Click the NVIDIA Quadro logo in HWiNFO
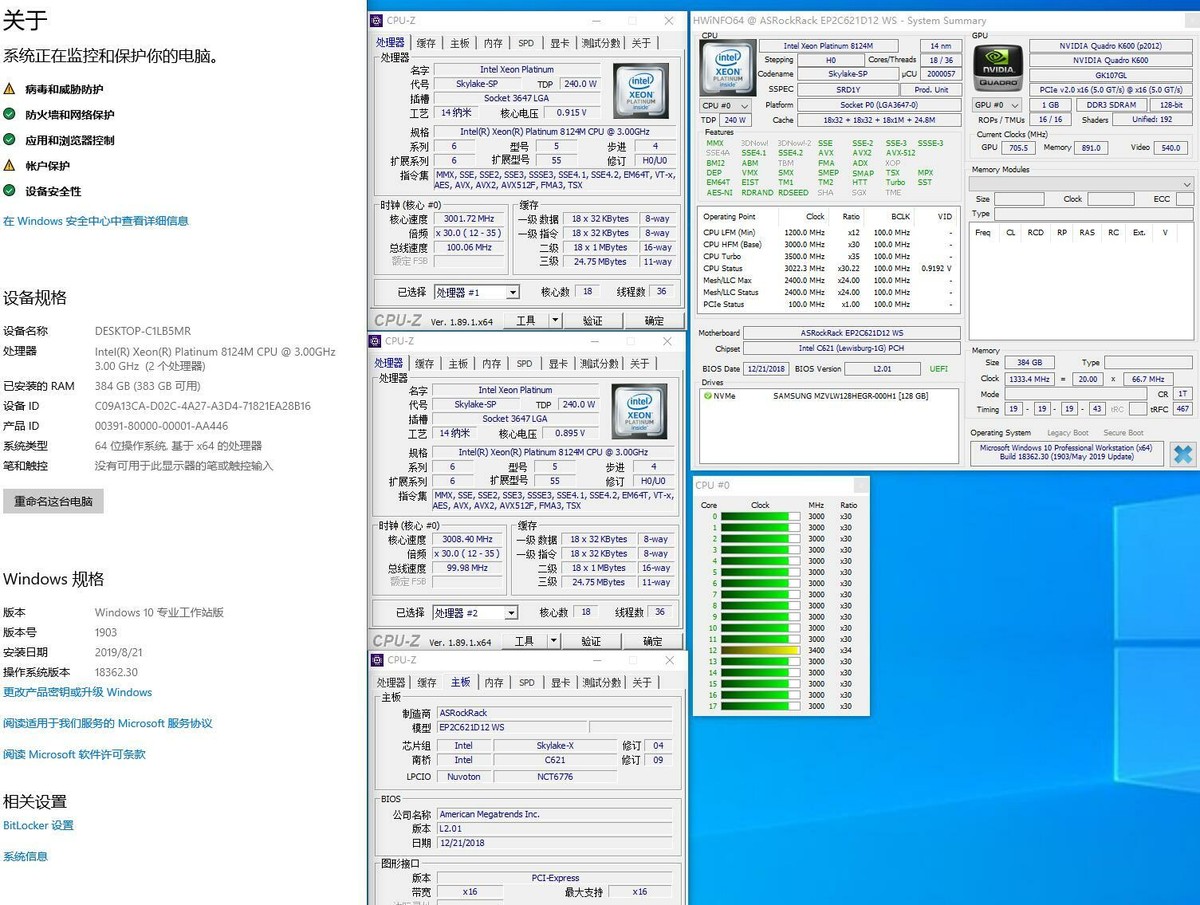Image resolution: width=1200 pixels, height=905 pixels. [x=998, y=66]
